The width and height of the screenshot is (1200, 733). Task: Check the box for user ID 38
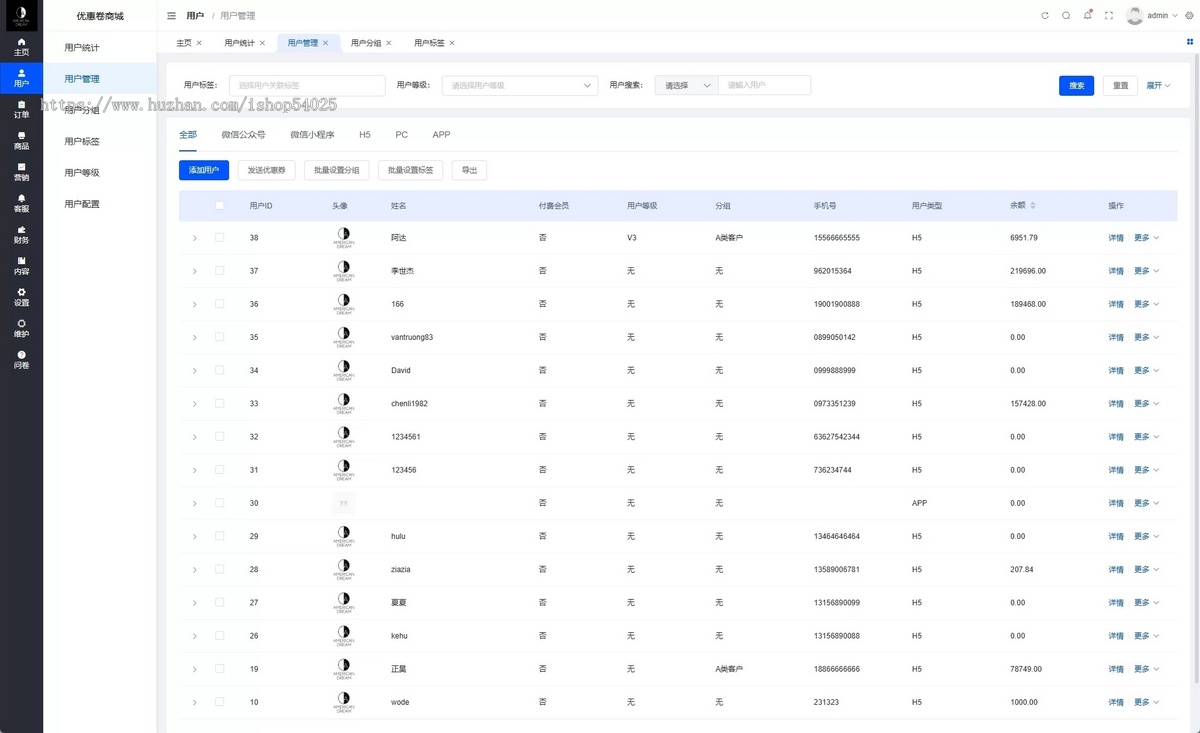(220, 238)
